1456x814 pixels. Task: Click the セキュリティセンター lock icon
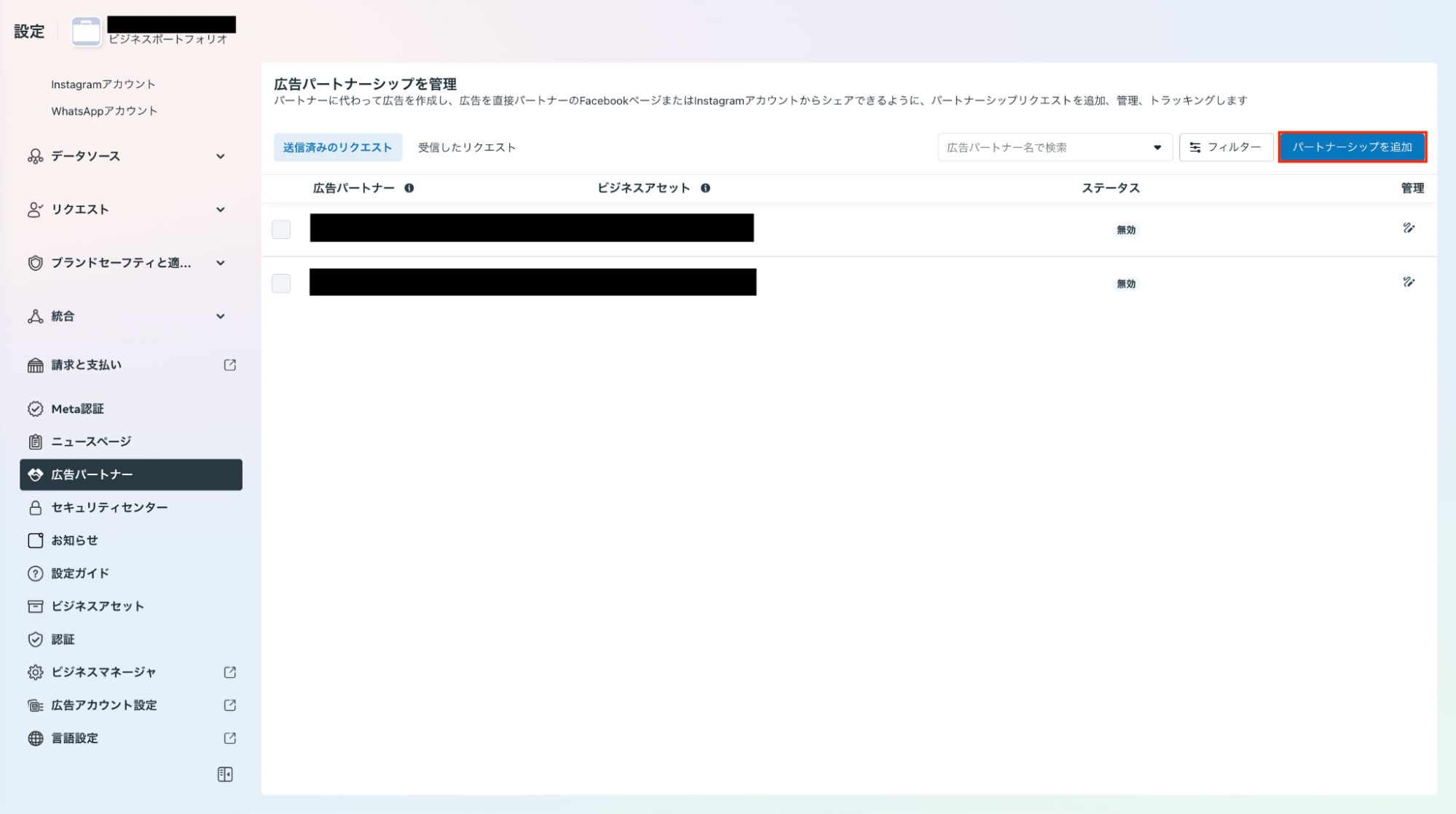[x=35, y=508]
